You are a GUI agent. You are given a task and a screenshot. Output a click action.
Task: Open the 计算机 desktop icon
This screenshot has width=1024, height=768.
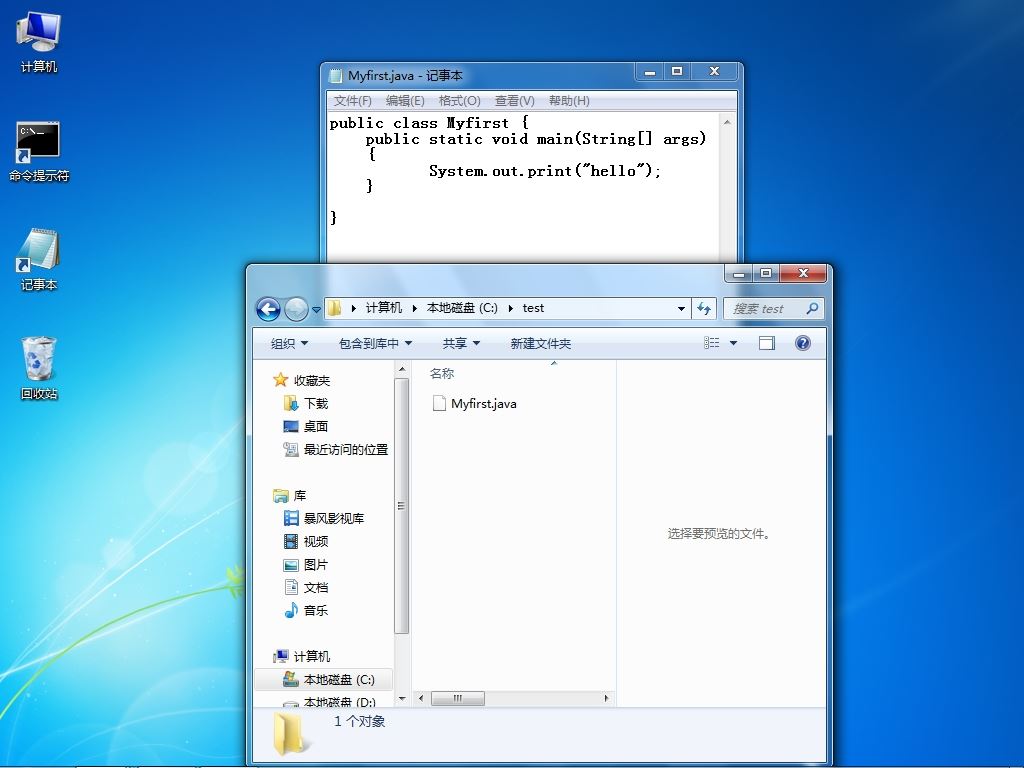[39, 42]
